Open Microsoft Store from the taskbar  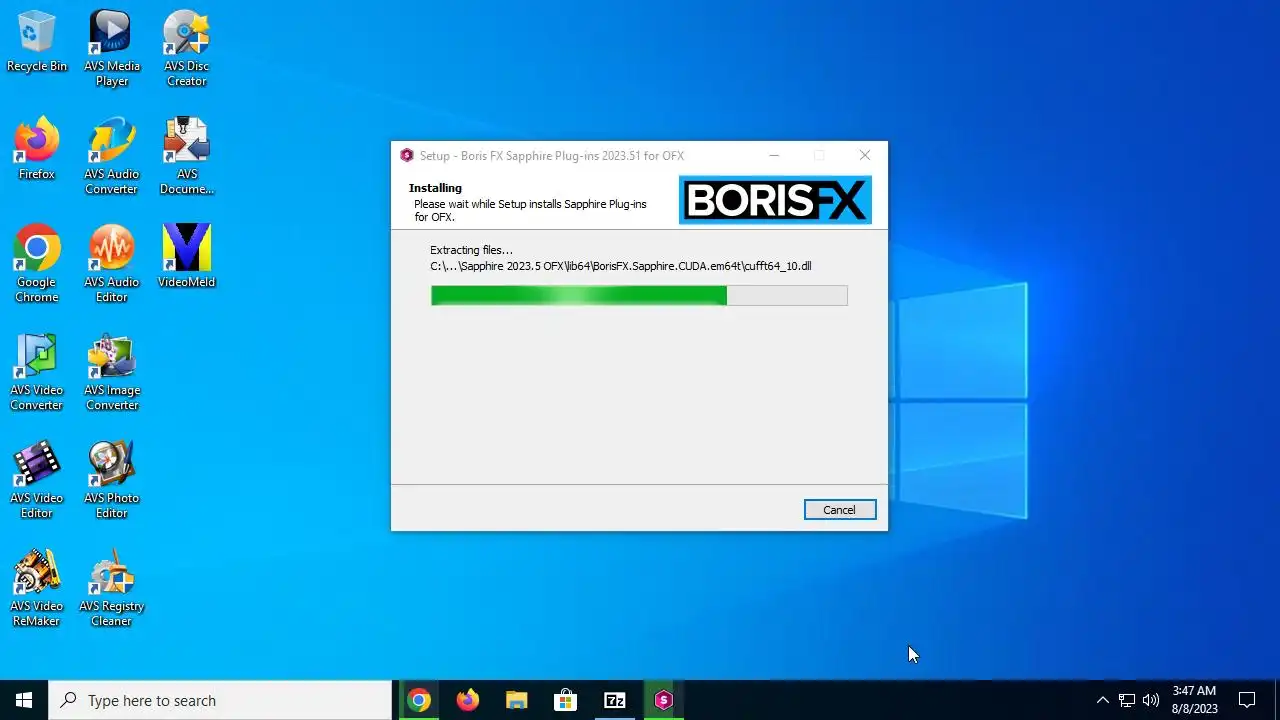[x=565, y=700]
